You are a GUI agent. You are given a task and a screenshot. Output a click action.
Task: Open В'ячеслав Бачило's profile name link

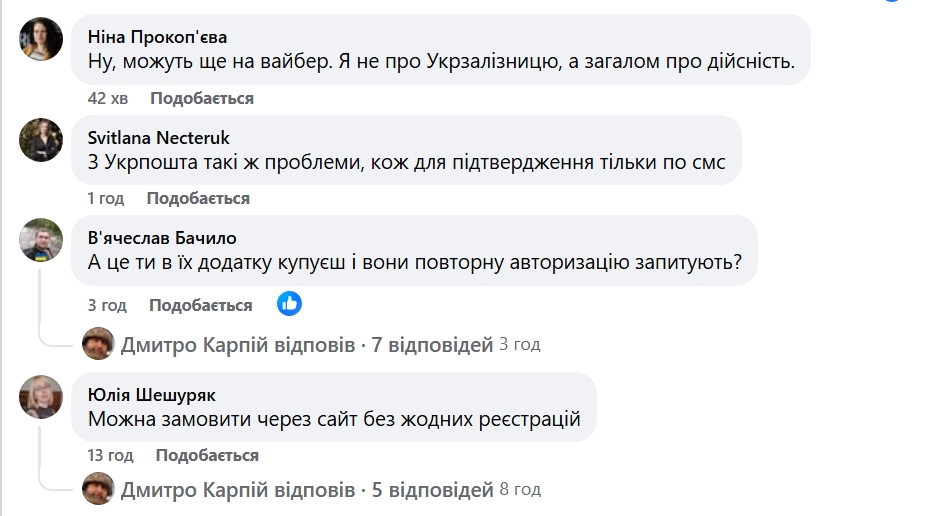coord(162,238)
